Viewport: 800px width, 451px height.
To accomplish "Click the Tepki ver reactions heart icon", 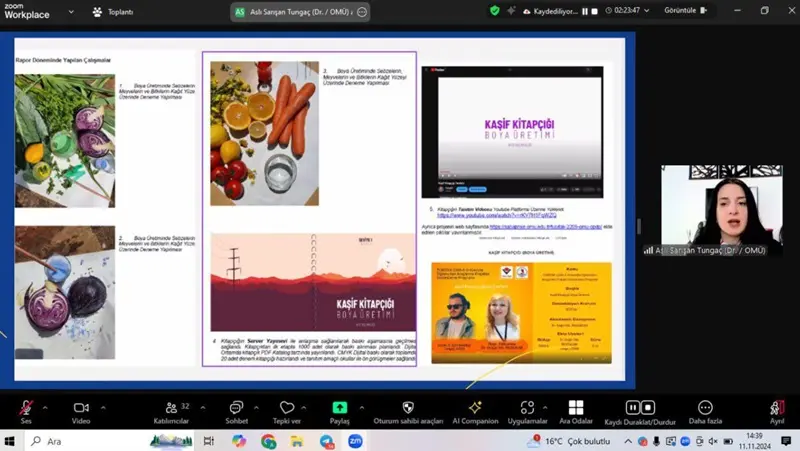I will pyautogui.click(x=287, y=409).
